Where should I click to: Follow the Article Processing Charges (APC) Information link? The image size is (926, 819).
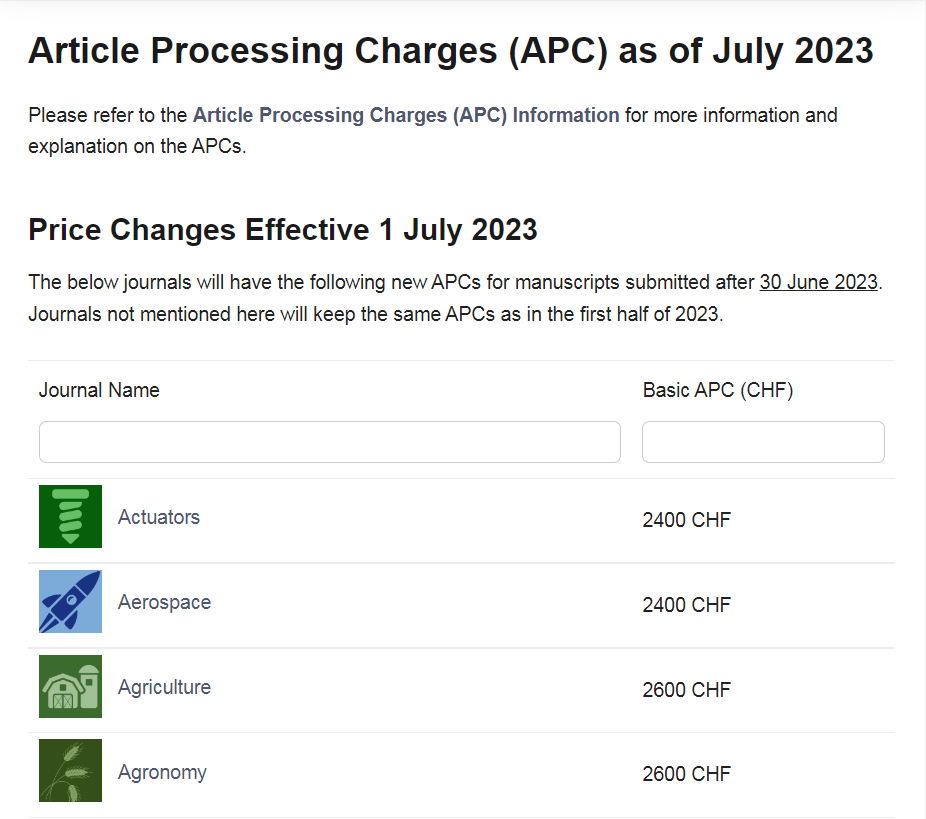click(x=406, y=115)
